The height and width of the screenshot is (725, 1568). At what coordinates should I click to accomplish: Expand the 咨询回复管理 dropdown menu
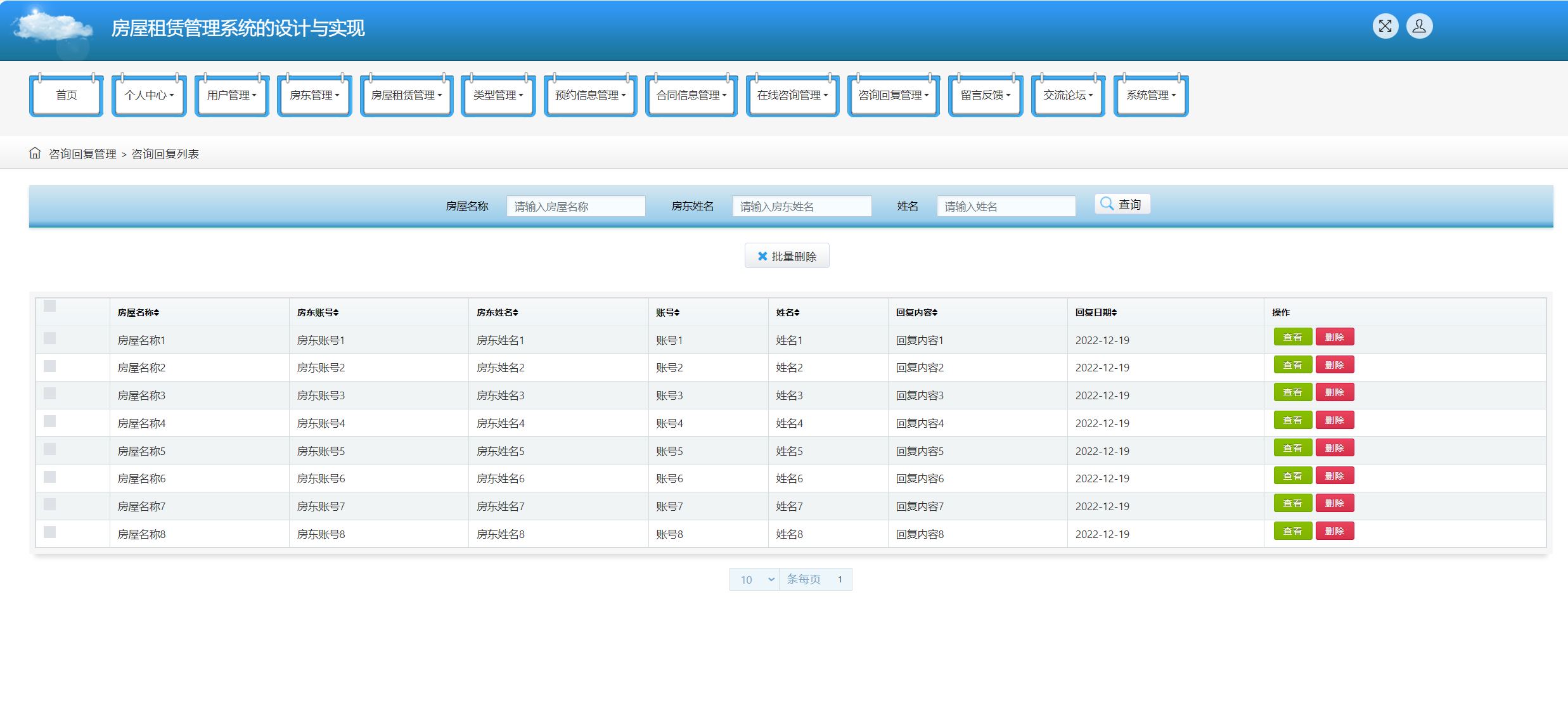(x=893, y=95)
